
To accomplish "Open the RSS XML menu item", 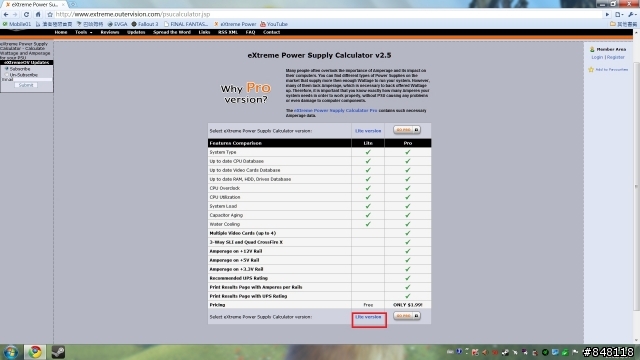I will (x=227, y=32).
